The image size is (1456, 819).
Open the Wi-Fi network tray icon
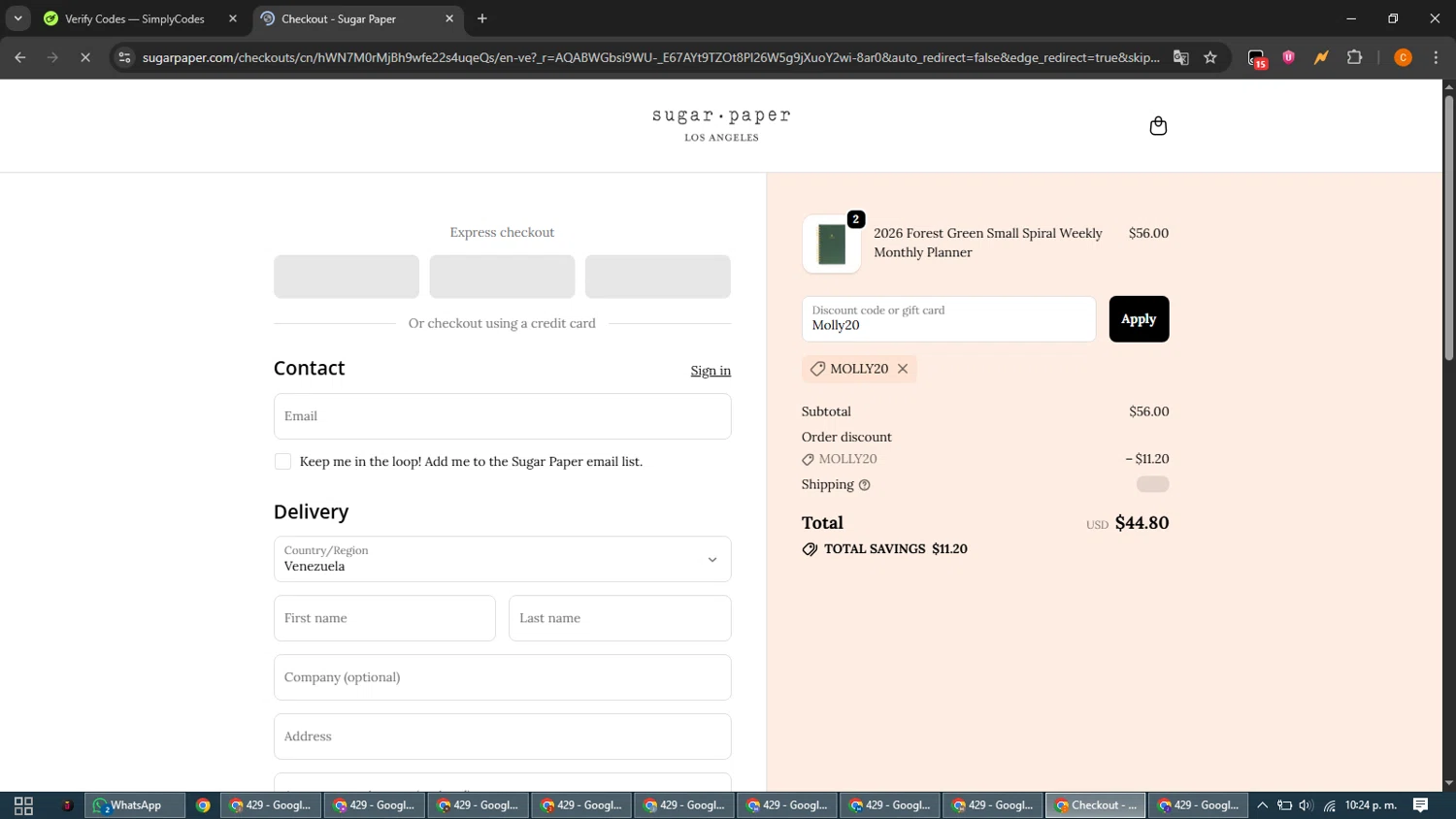[x=1330, y=805]
